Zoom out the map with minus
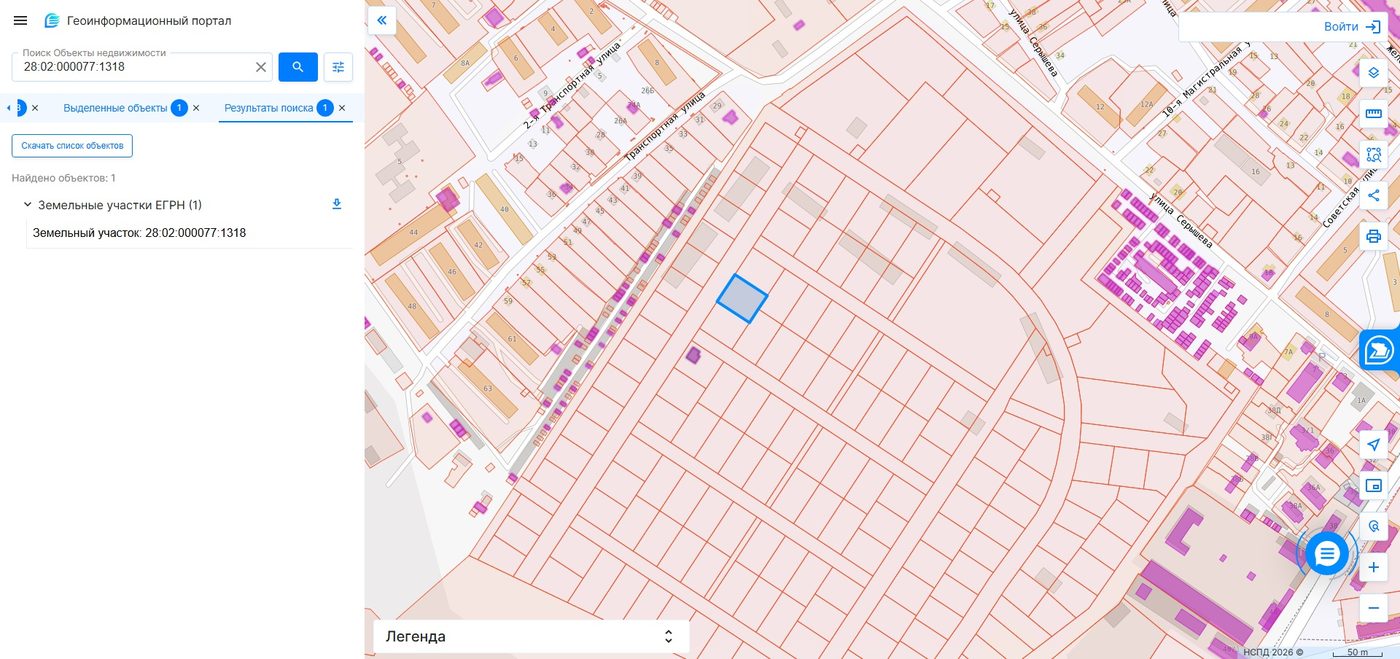Viewport: 1400px width, 659px height. 1374,607
